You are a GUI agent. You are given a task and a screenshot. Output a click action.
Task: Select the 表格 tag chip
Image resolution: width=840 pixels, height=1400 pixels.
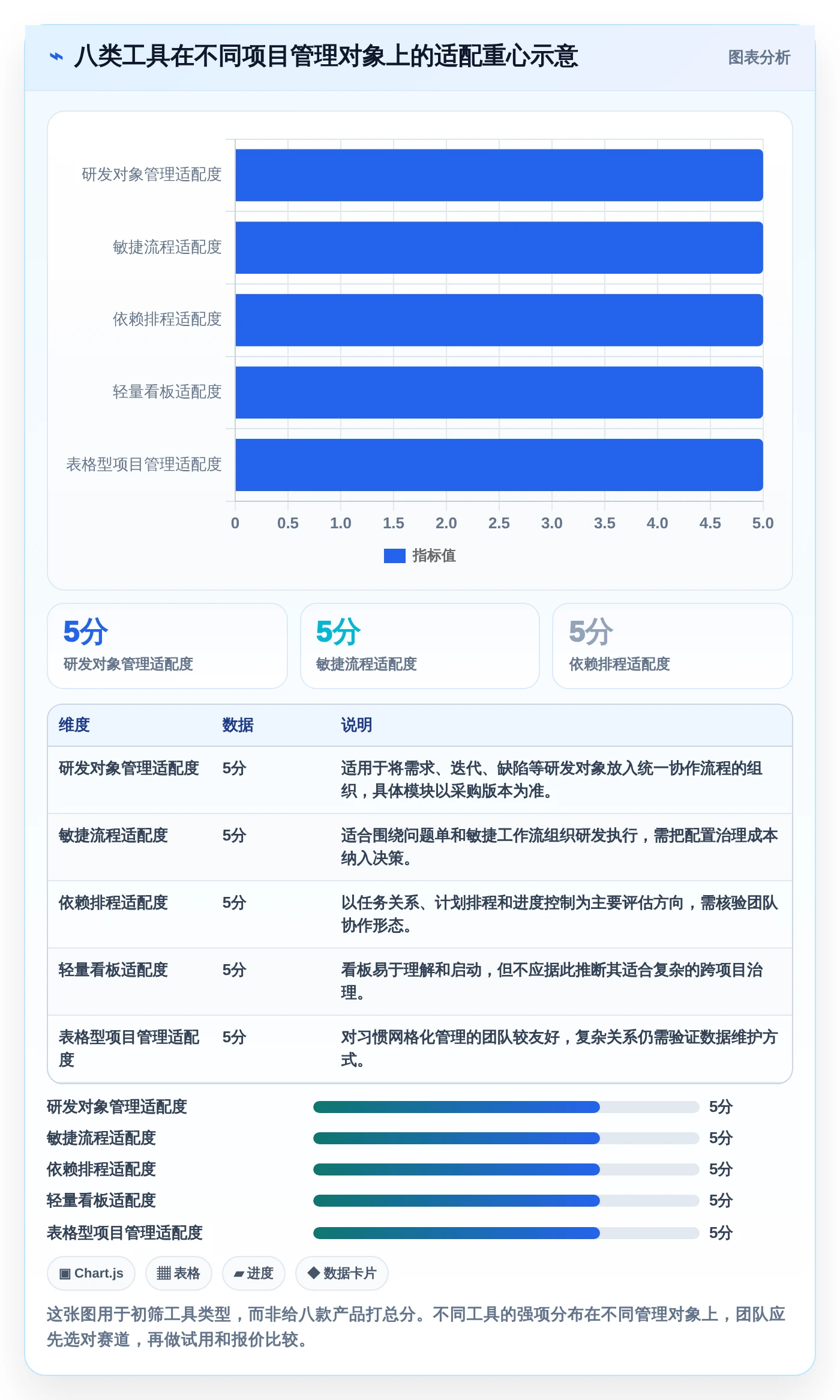click(x=179, y=1273)
